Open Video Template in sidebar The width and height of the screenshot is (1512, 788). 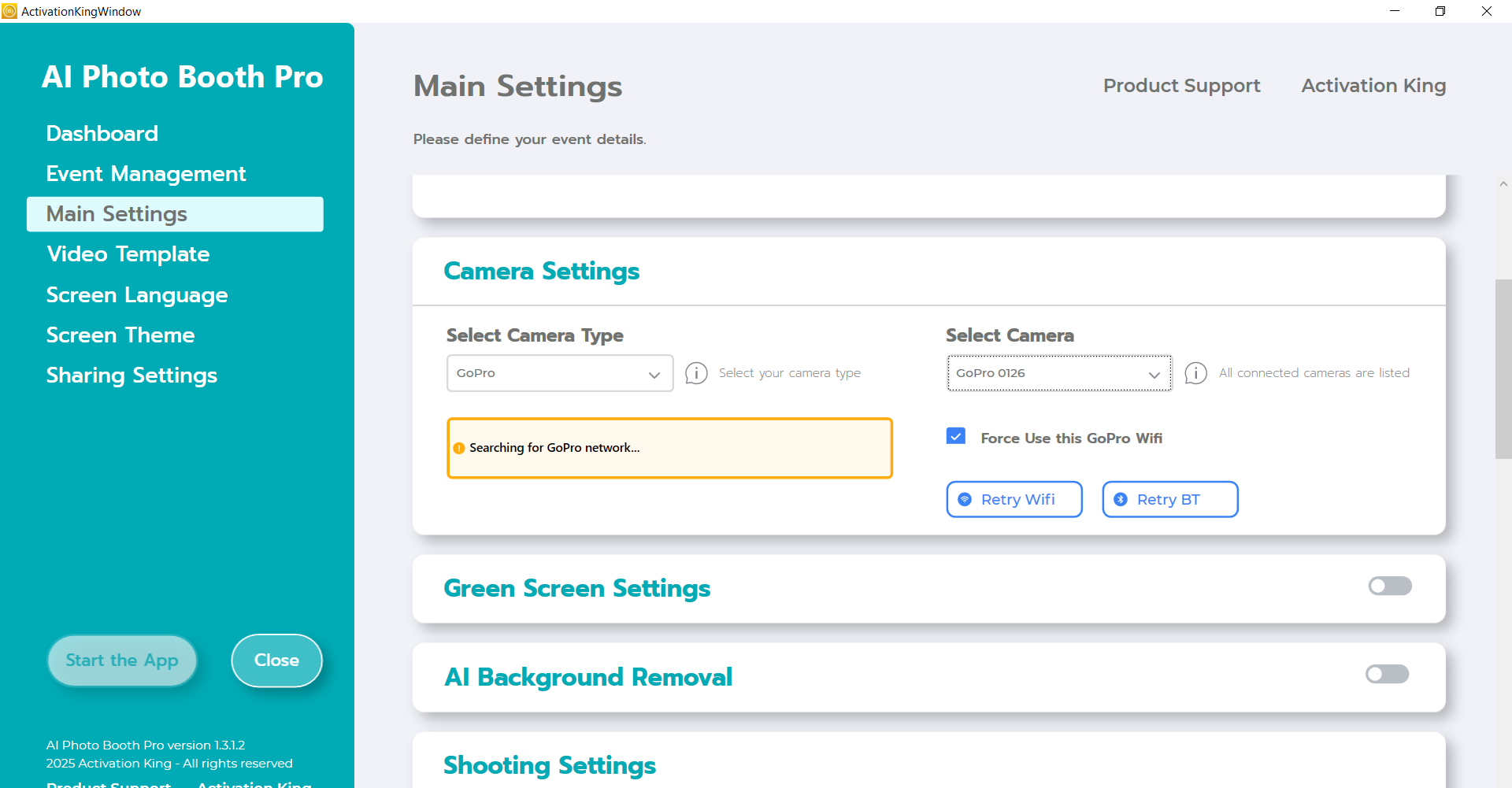click(128, 254)
